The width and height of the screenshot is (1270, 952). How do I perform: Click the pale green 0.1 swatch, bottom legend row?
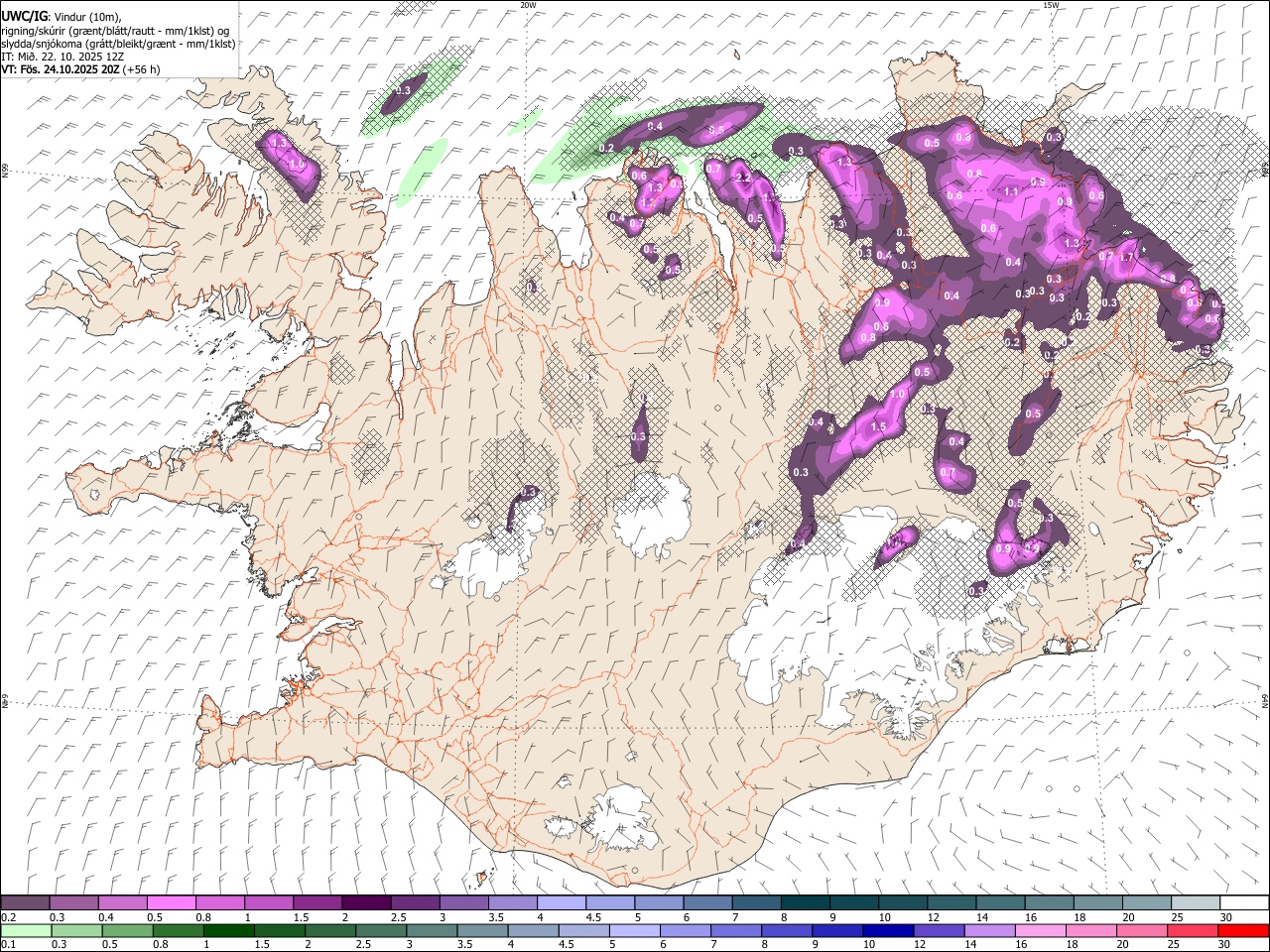[26, 931]
